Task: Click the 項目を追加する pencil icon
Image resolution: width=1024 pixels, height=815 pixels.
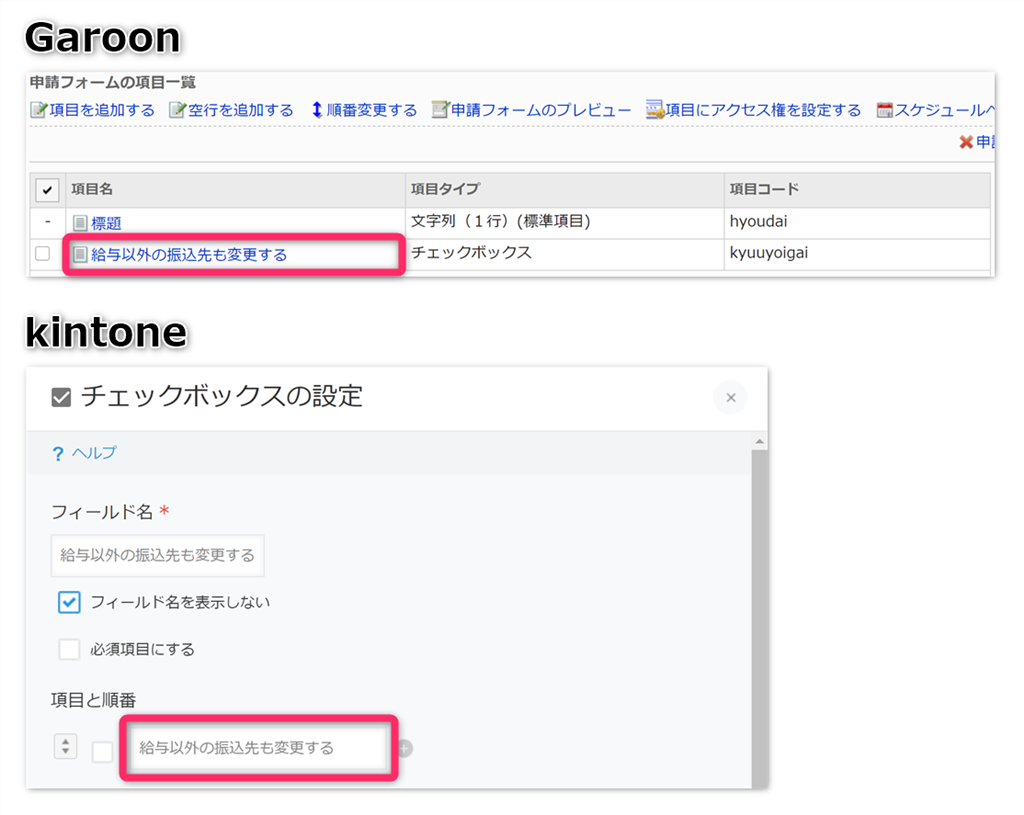Action: tap(39, 110)
